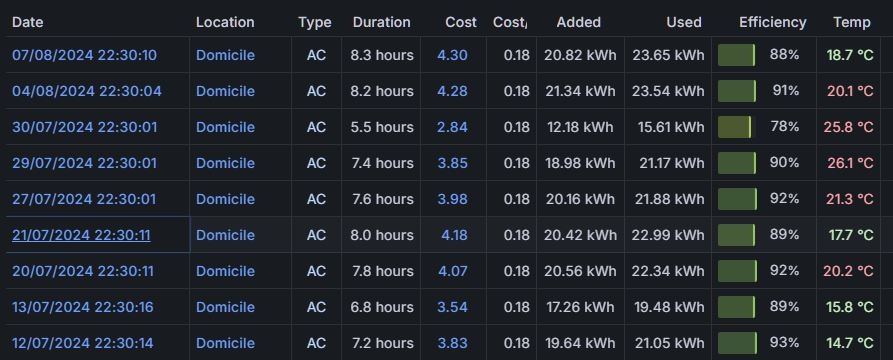This screenshot has width=893, height=360.
Task: Open the 12/07/2024 22:30:14 charge link
Action: (83, 343)
